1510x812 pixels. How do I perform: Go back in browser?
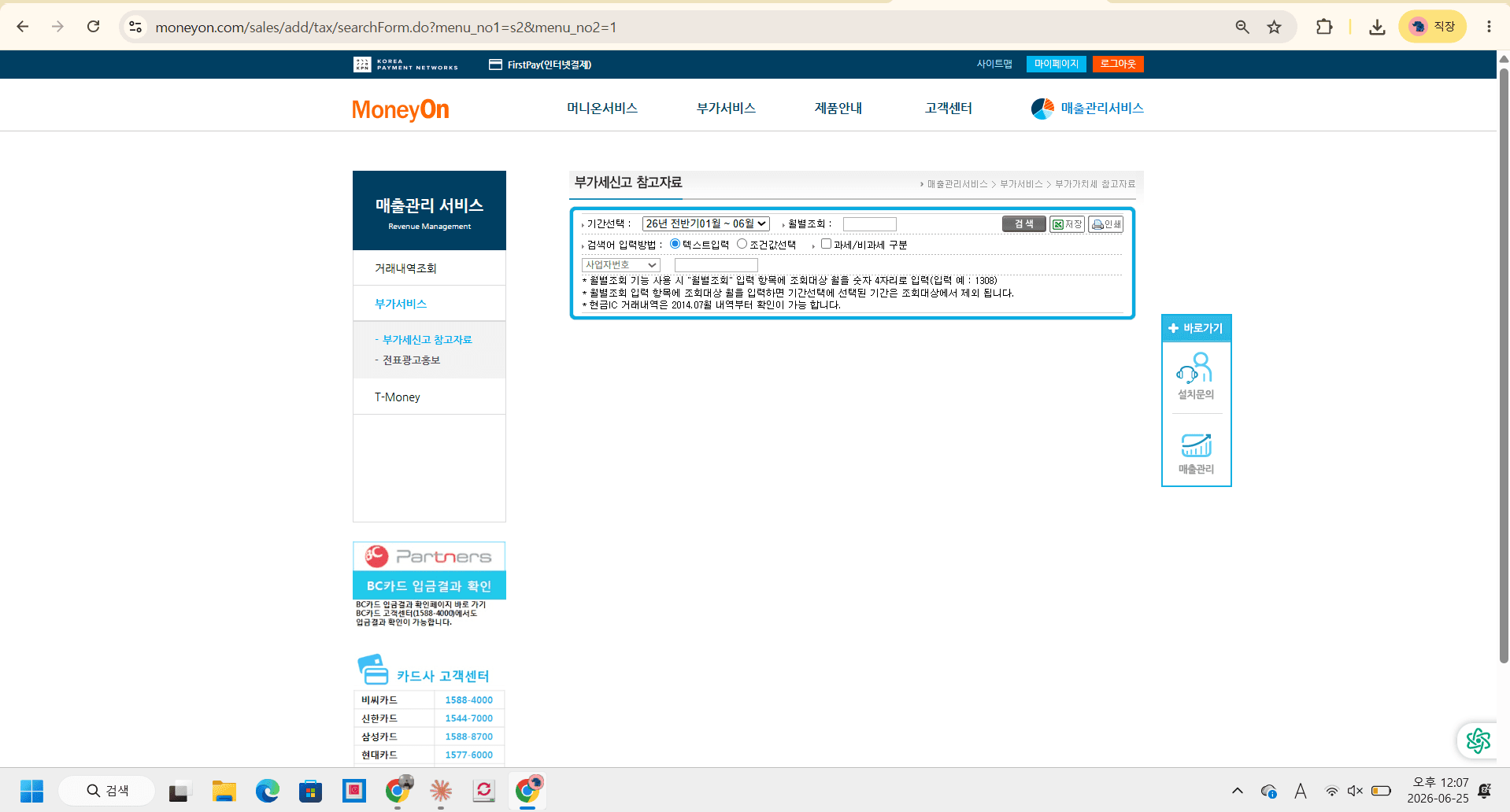click(23, 27)
